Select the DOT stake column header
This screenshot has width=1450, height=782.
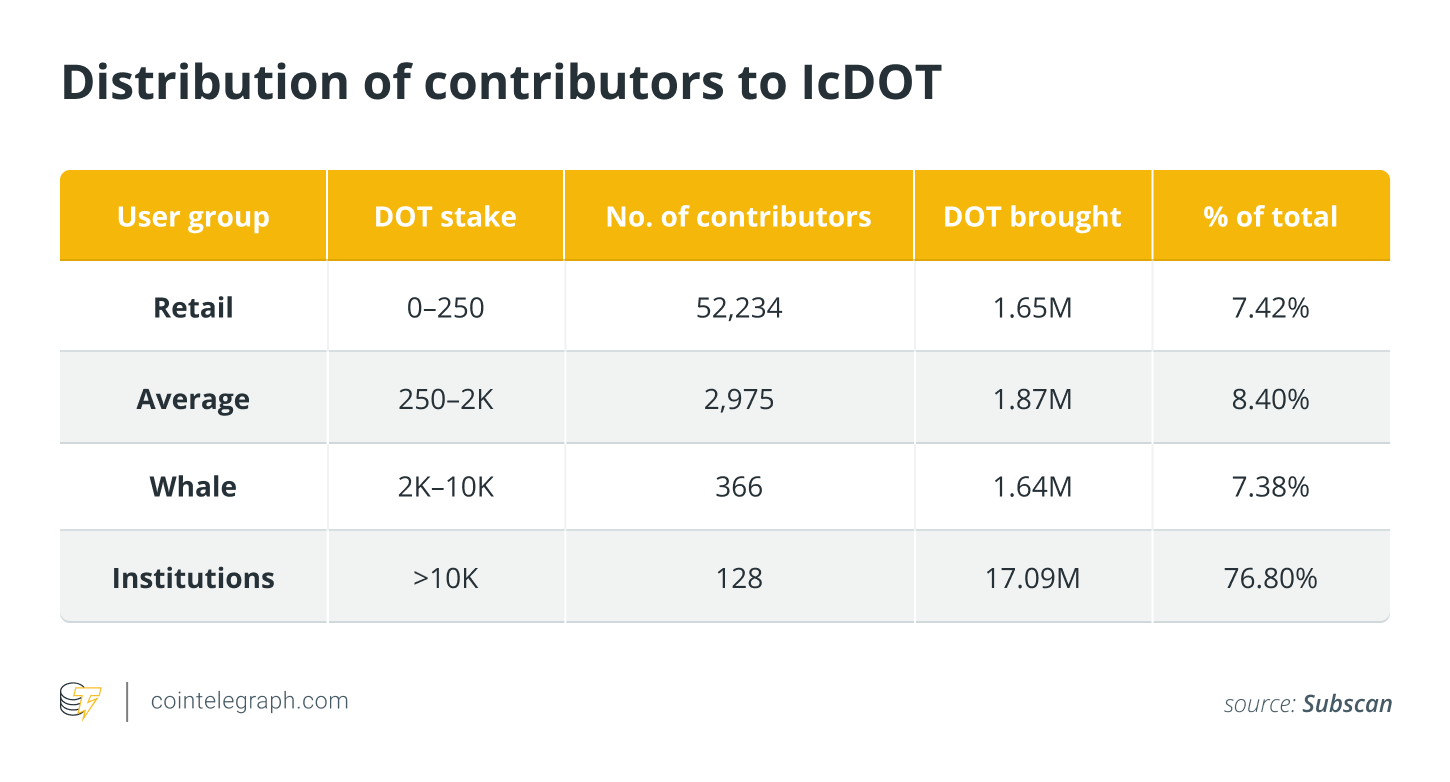445,216
